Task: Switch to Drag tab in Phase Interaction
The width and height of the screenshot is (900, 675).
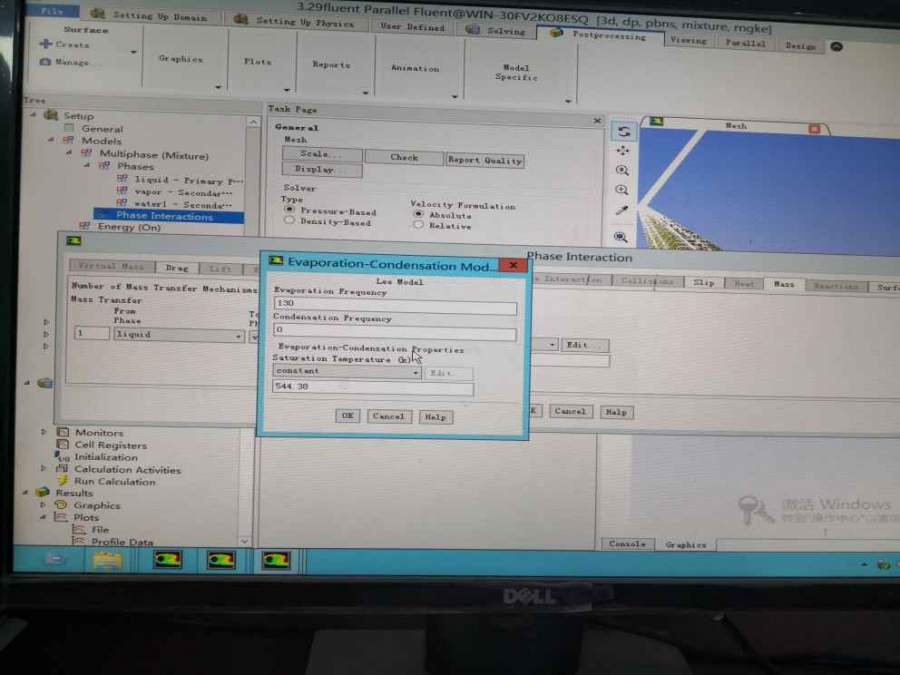Action: click(177, 267)
